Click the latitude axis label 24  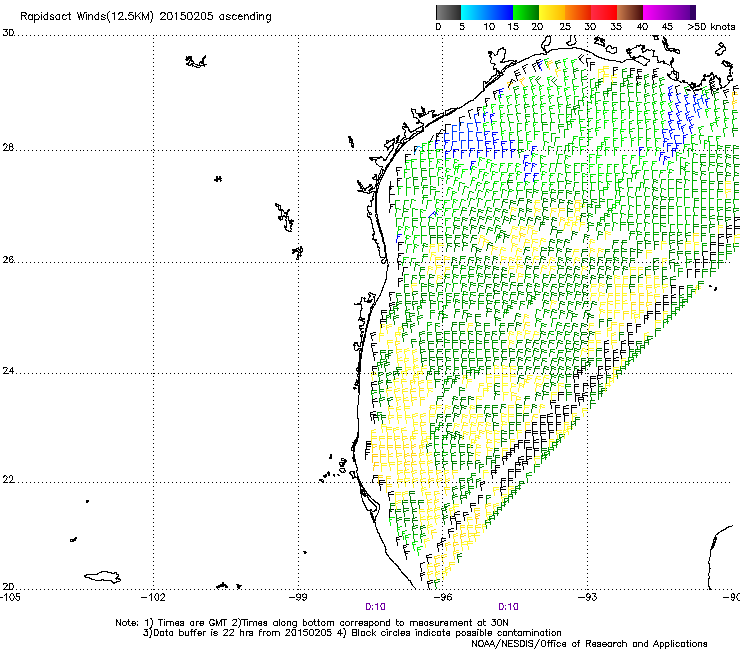[8, 371]
